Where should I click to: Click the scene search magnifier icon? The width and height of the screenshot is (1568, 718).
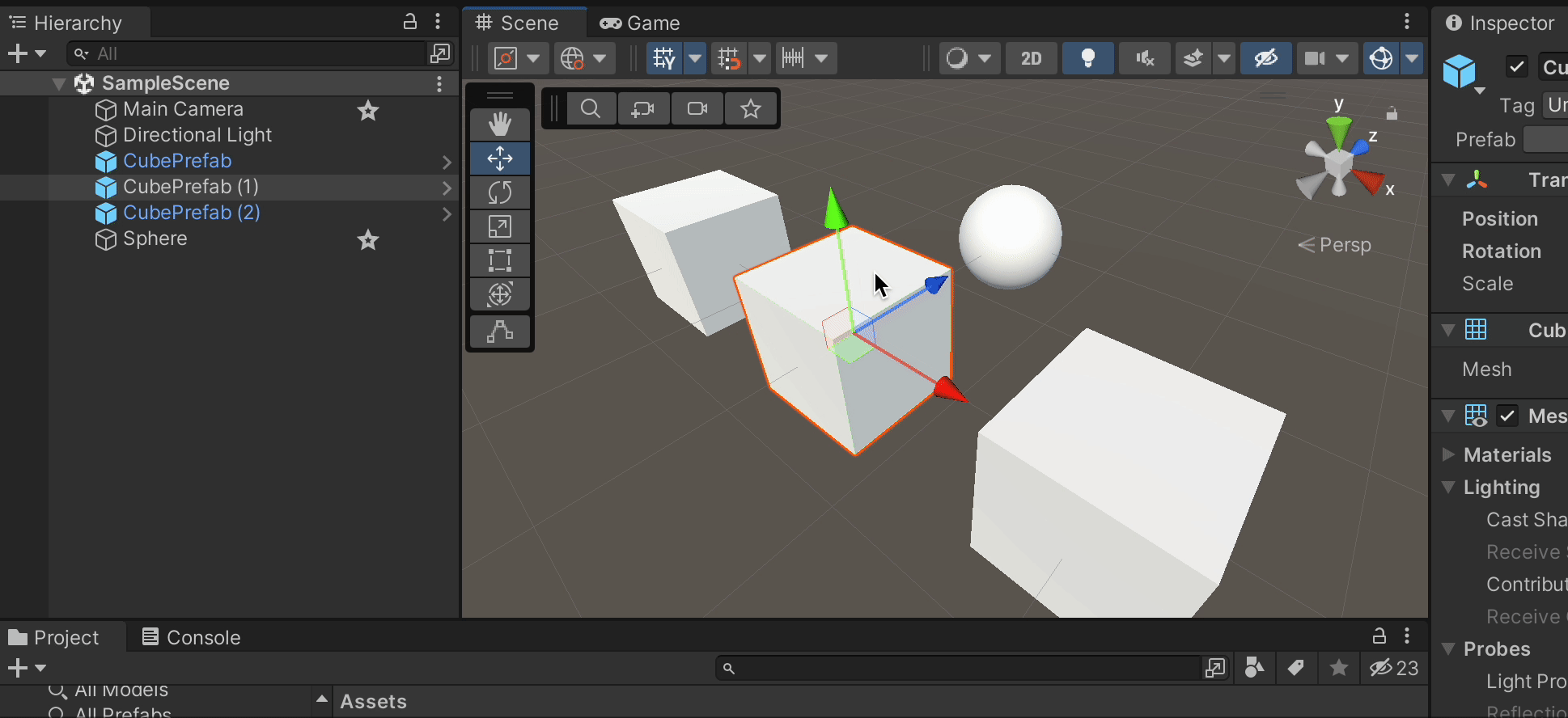pos(591,108)
